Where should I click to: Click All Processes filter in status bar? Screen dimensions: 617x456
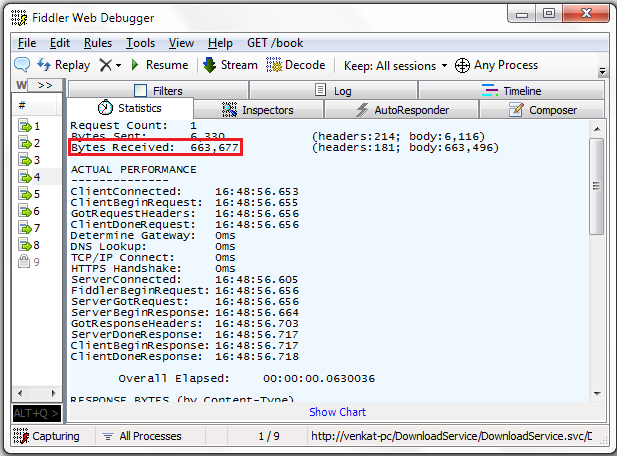[x=142, y=436]
